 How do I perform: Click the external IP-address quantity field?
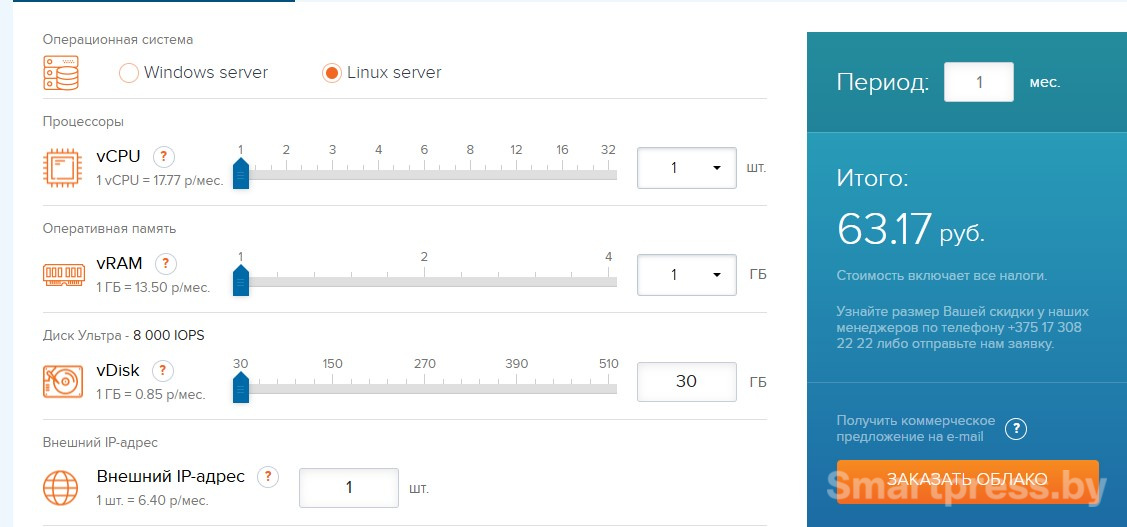pyautogui.click(x=349, y=487)
